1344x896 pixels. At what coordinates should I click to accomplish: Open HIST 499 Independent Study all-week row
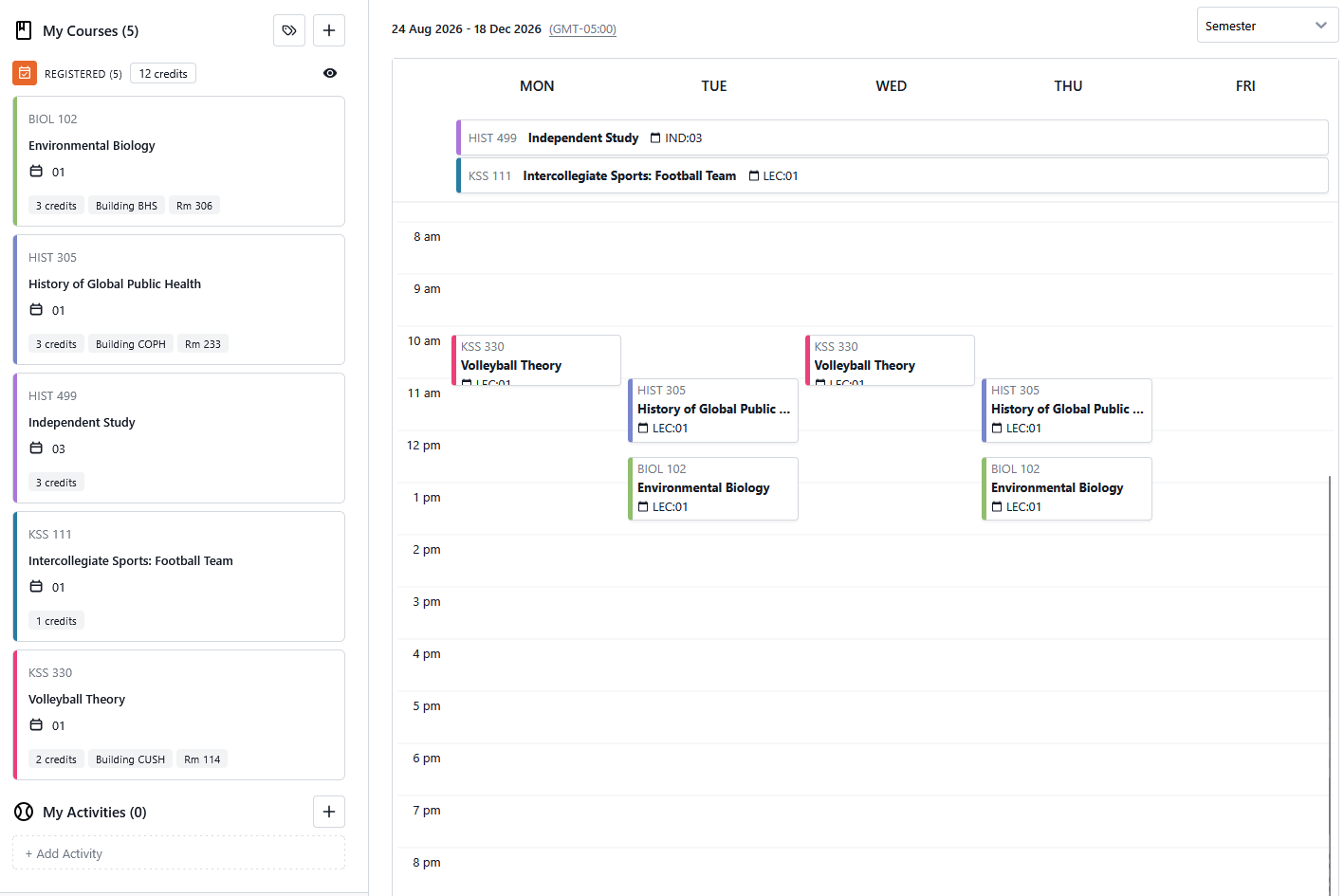point(893,137)
